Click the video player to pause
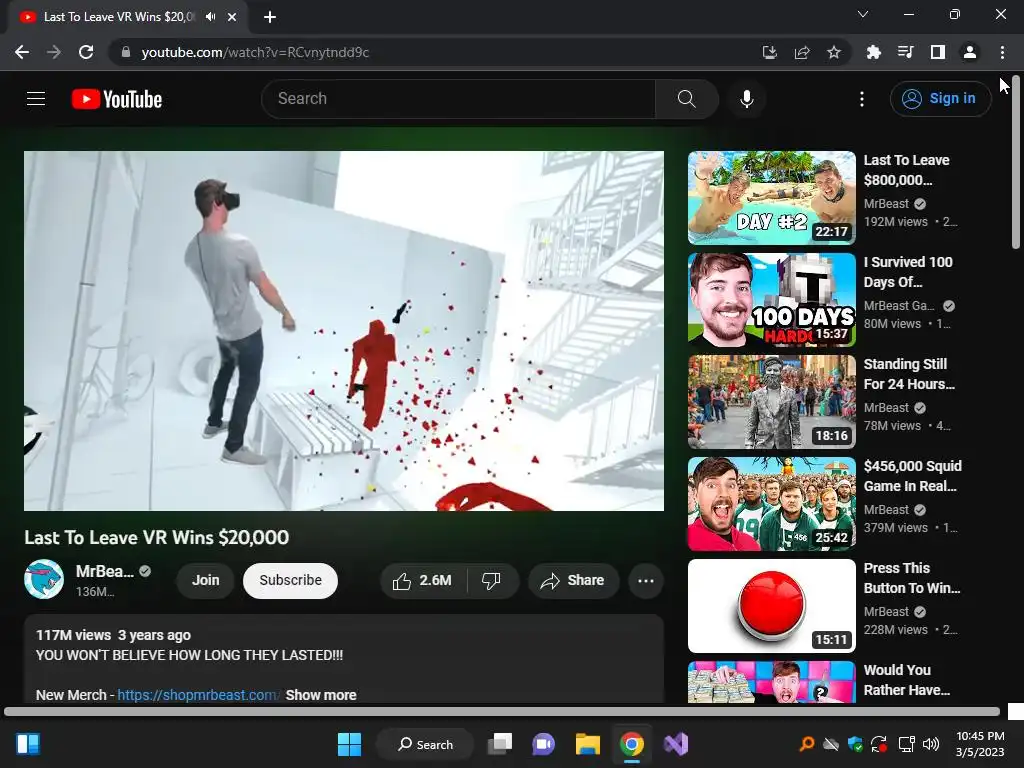This screenshot has width=1024, height=768. [344, 330]
